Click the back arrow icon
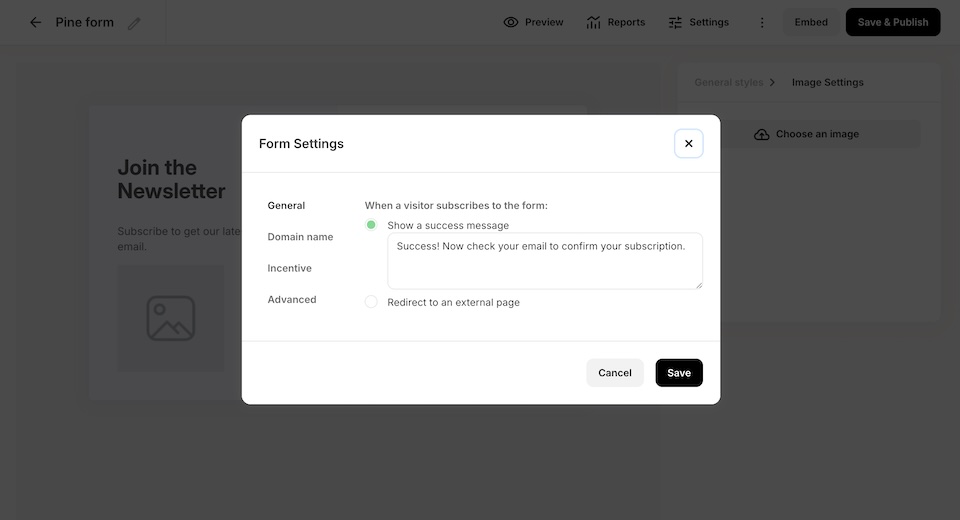The width and height of the screenshot is (960, 520). tap(36, 22)
